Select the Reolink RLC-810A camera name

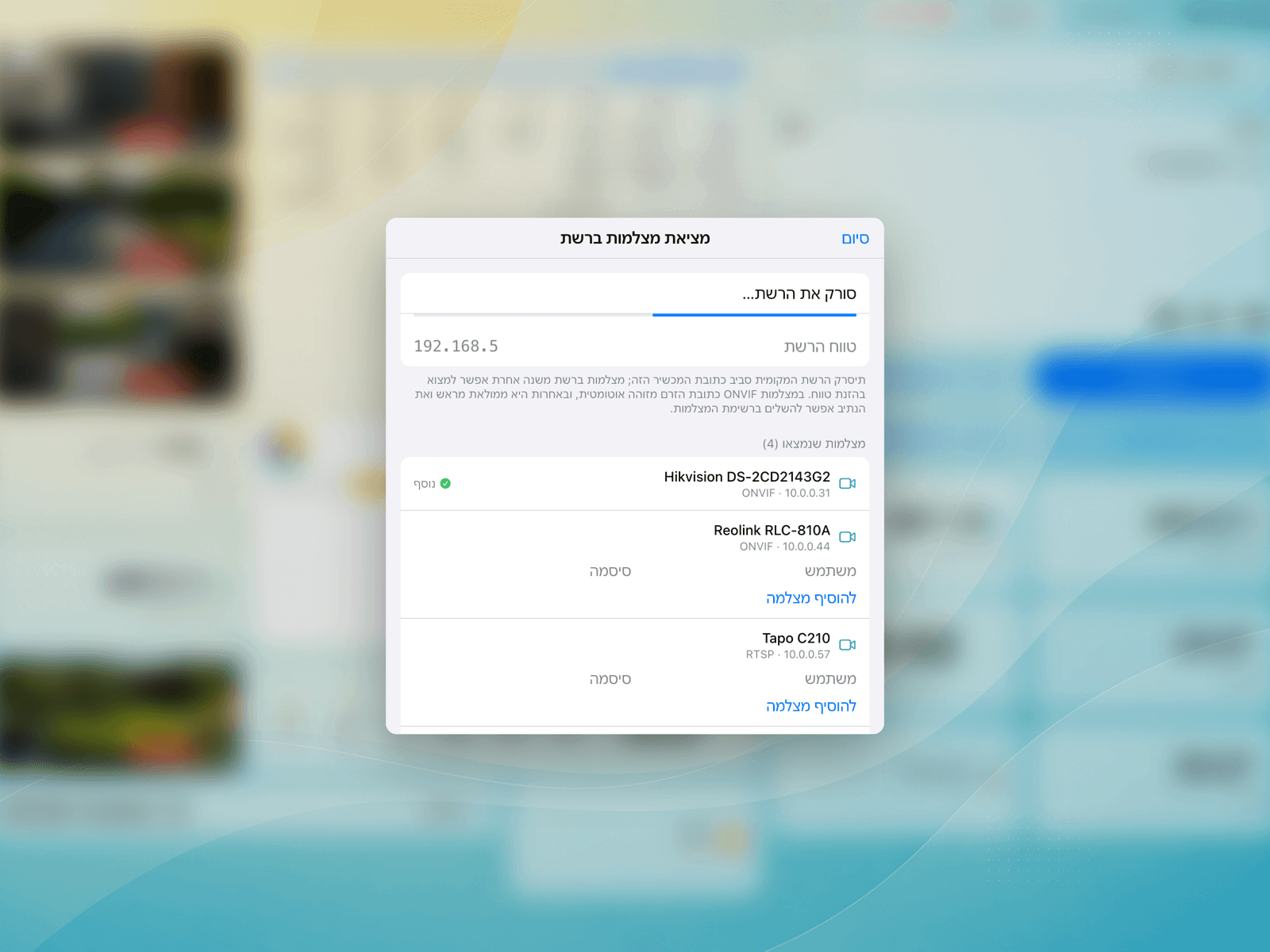pyautogui.click(x=772, y=531)
